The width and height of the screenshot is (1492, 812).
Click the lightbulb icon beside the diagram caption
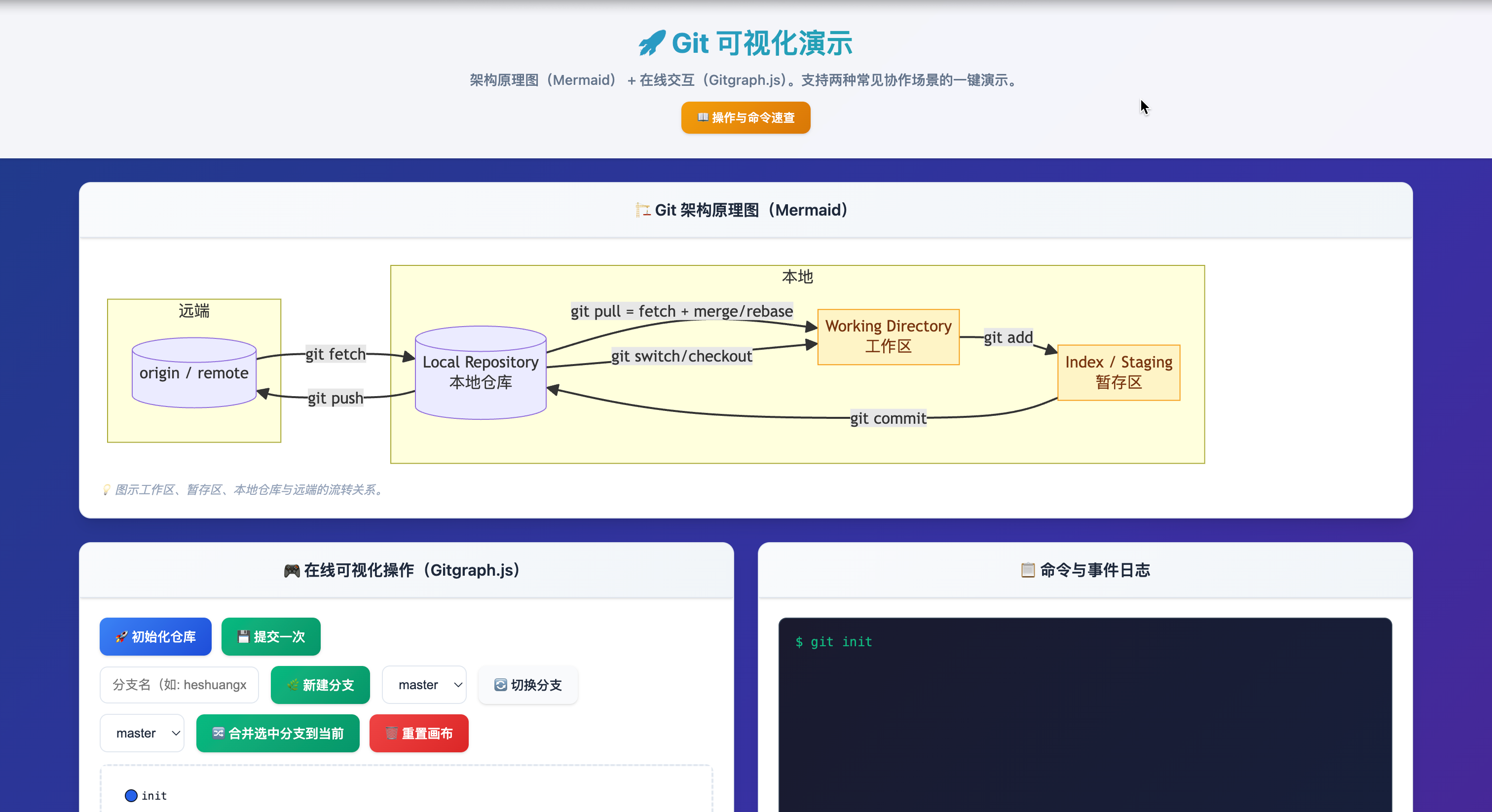pyautogui.click(x=107, y=490)
